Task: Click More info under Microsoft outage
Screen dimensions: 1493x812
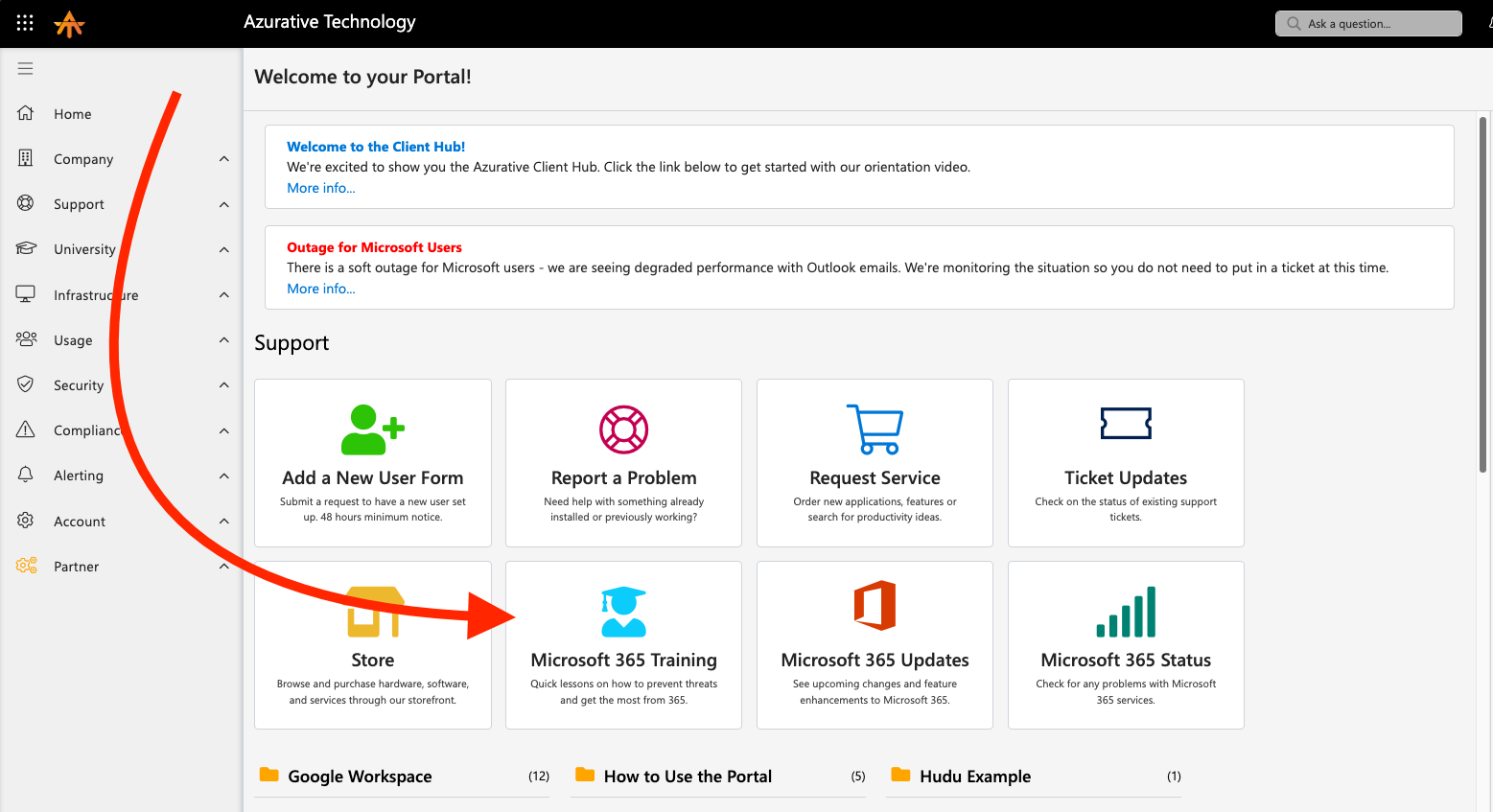Action: 321,289
